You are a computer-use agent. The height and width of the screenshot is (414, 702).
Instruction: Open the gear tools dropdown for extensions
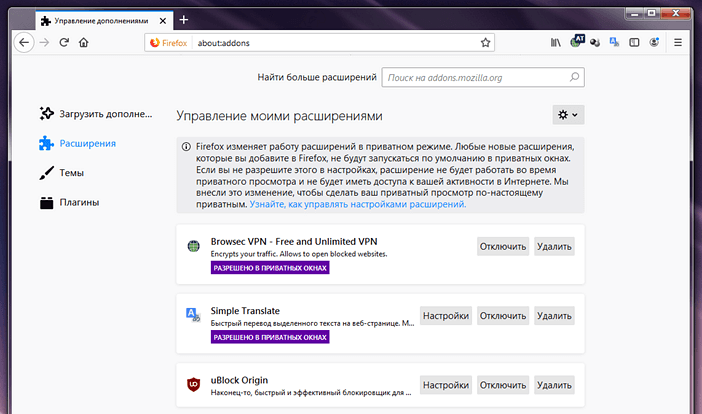pyautogui.click(x=568, y=115)
